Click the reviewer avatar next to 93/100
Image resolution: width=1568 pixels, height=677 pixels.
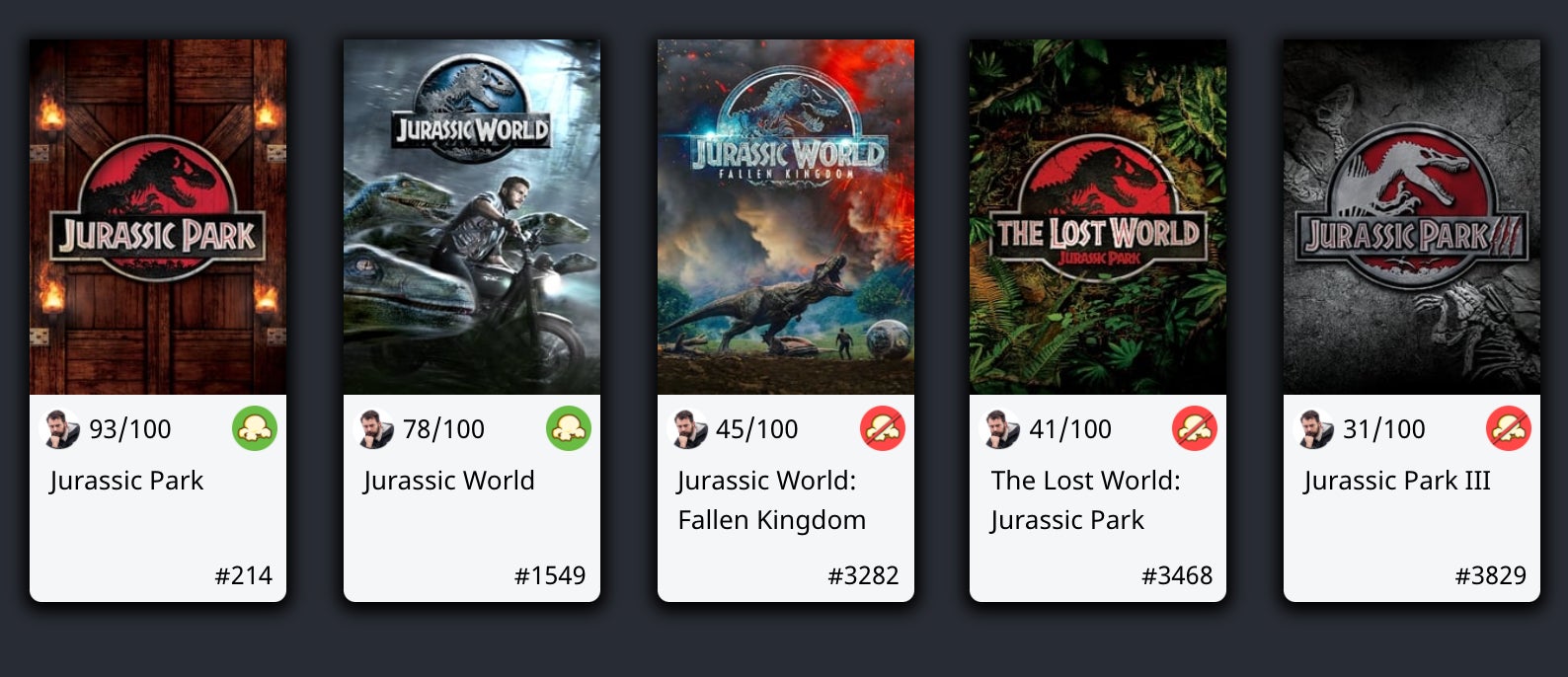click(61, 429)
